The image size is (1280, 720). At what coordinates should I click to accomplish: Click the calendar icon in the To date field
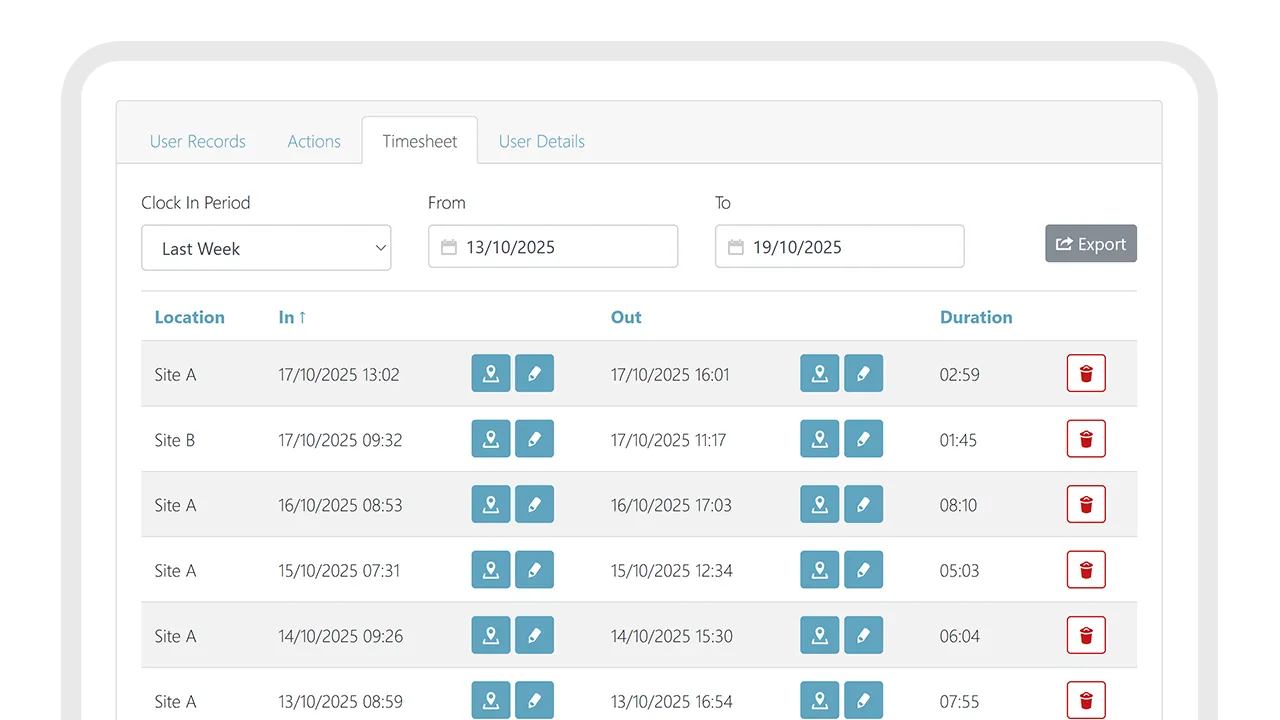click(x=734, y=246)
